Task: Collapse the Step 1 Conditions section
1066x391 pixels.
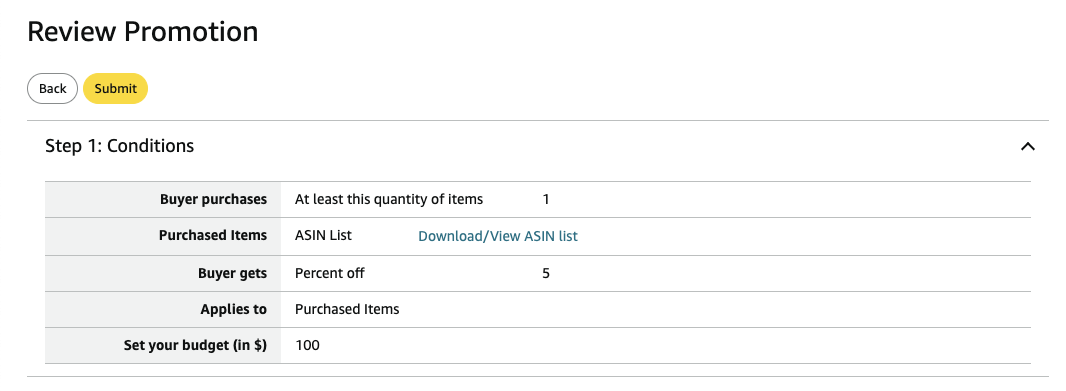Action: pyautogui.click(x=1027, y=146)
